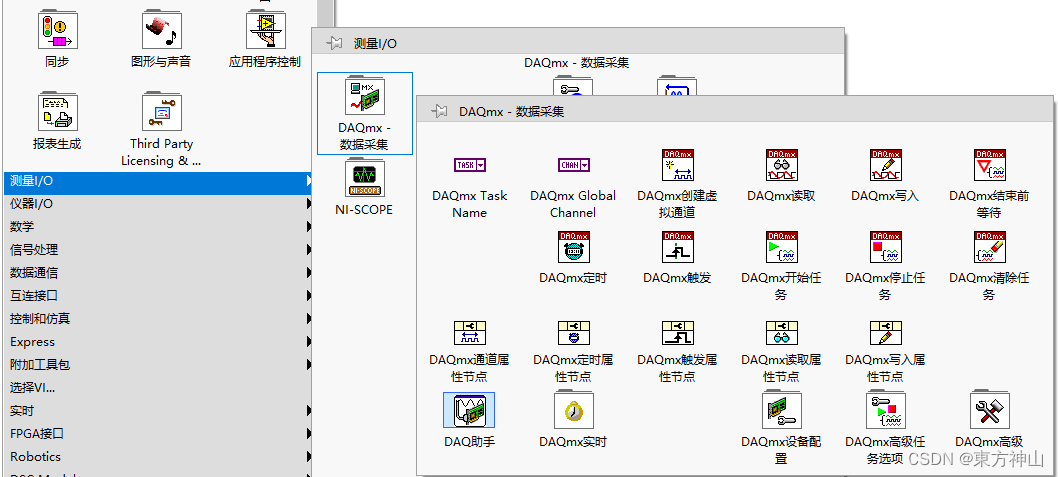1058x477 pixels.
Task: Pin the 测量I/O palette with pushpin
Action: [335, 44]
